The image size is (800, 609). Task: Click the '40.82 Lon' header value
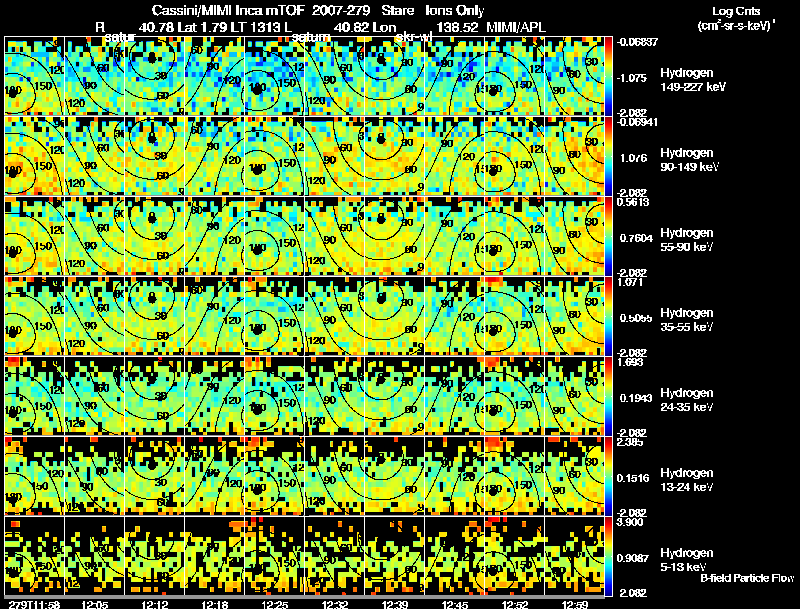365,27
